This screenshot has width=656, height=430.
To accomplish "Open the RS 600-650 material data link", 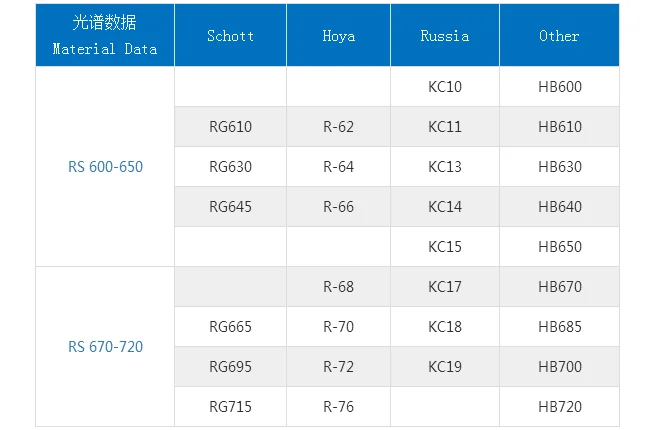I will point(105,167).
